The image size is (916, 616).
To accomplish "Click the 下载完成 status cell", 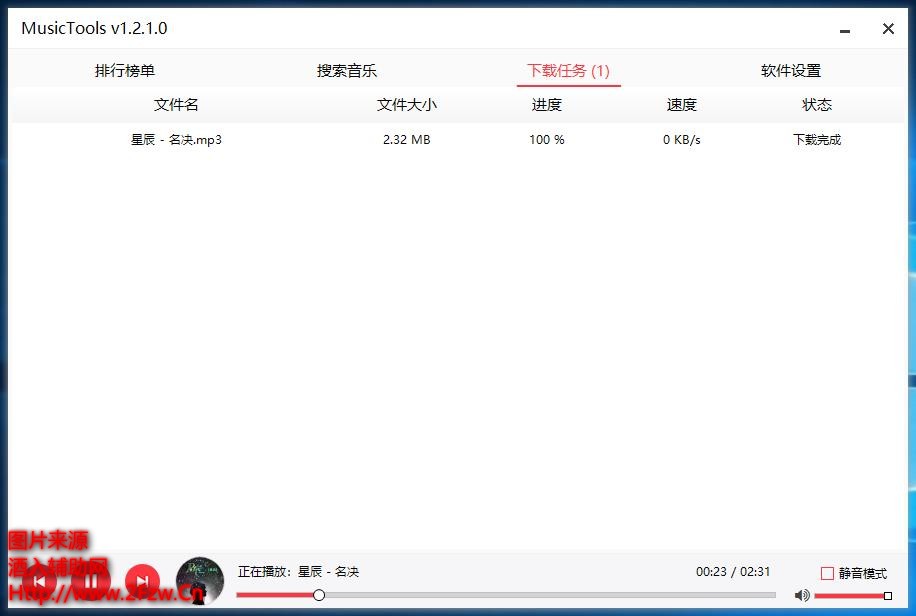I will point(817,140).
